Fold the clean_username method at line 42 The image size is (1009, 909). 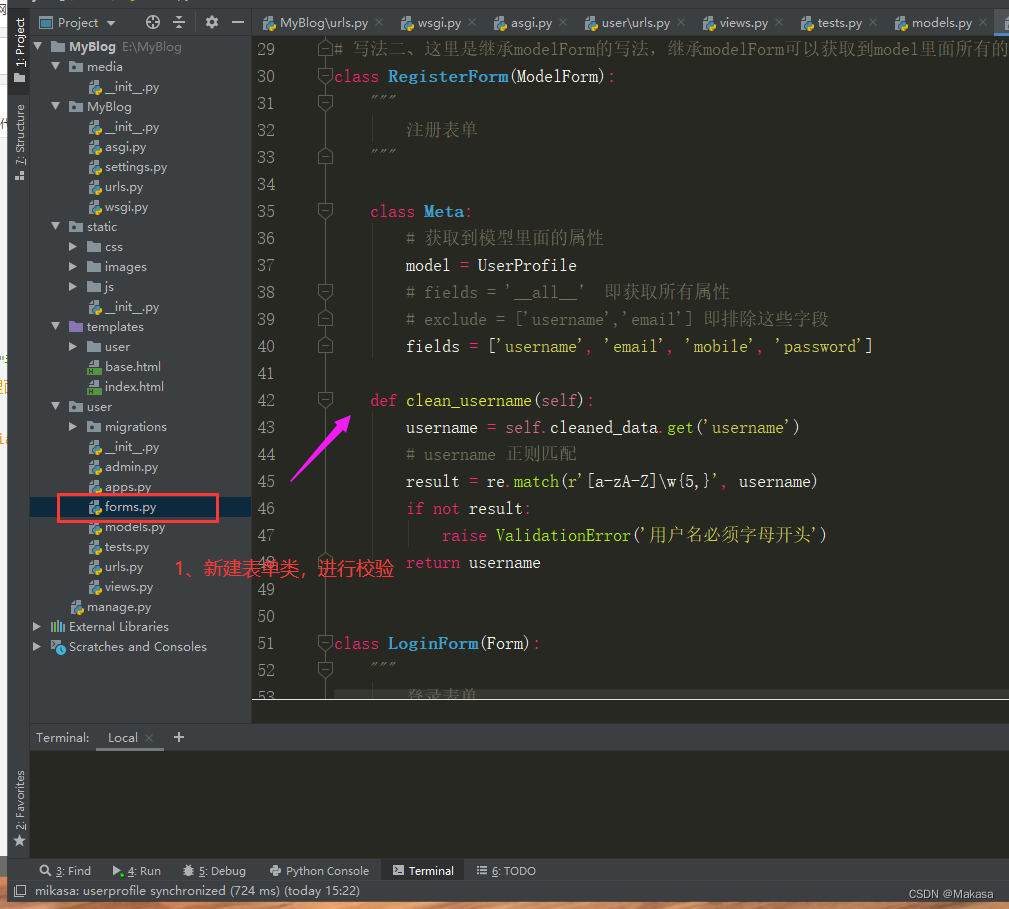pyautogui.click(x=326, y=399)
